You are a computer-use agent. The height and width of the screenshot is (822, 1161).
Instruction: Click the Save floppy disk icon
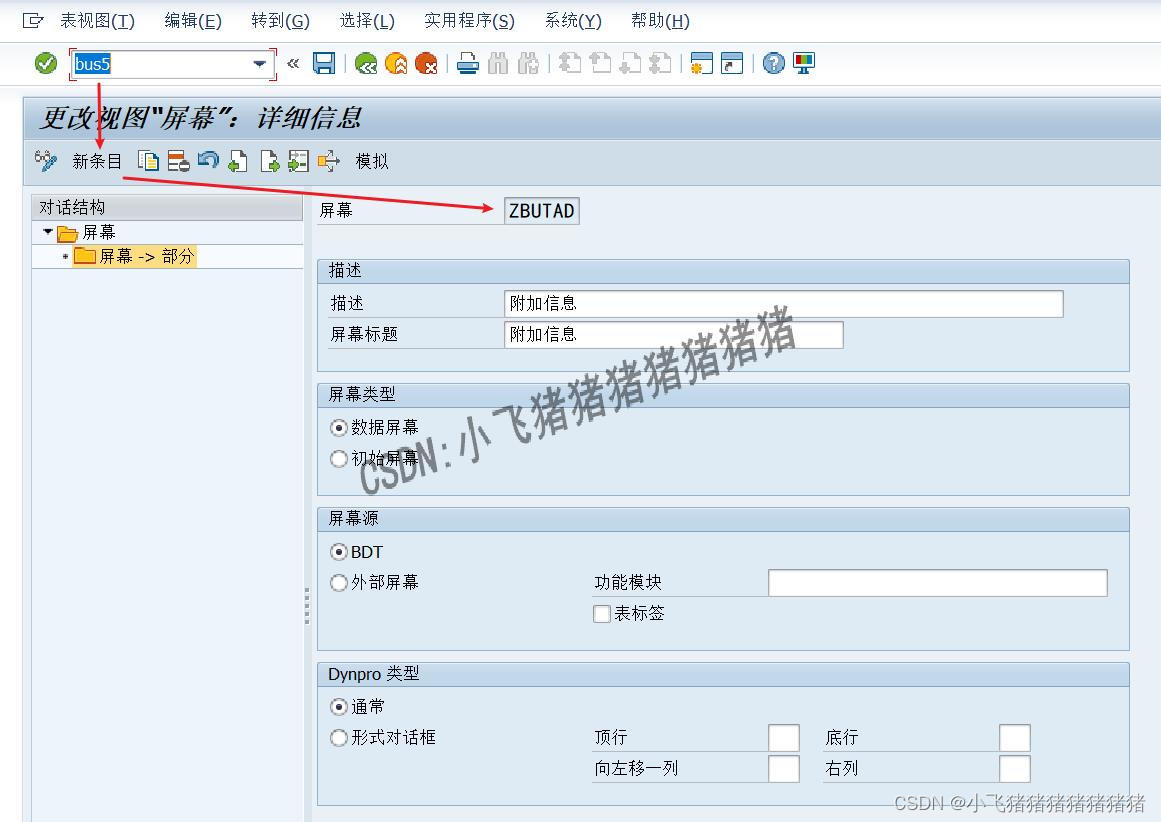click(x=324, y=64)
